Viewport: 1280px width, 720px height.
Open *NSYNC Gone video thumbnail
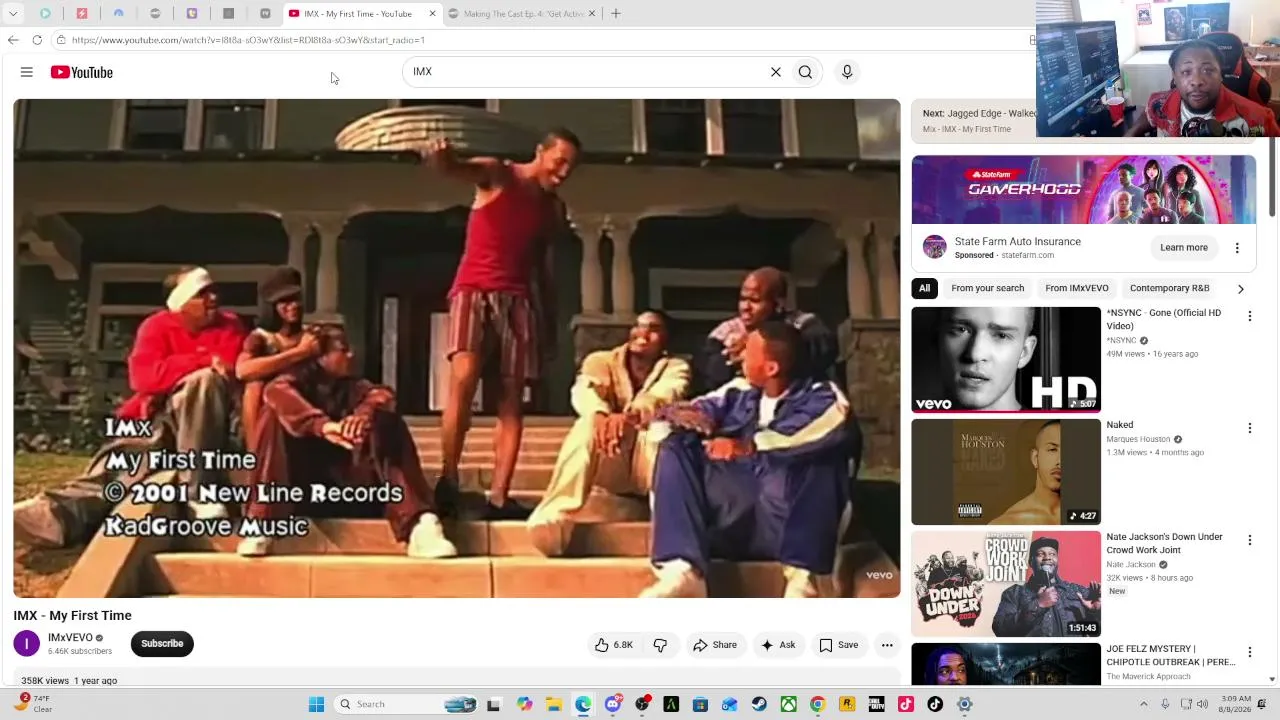(1006, 360)
